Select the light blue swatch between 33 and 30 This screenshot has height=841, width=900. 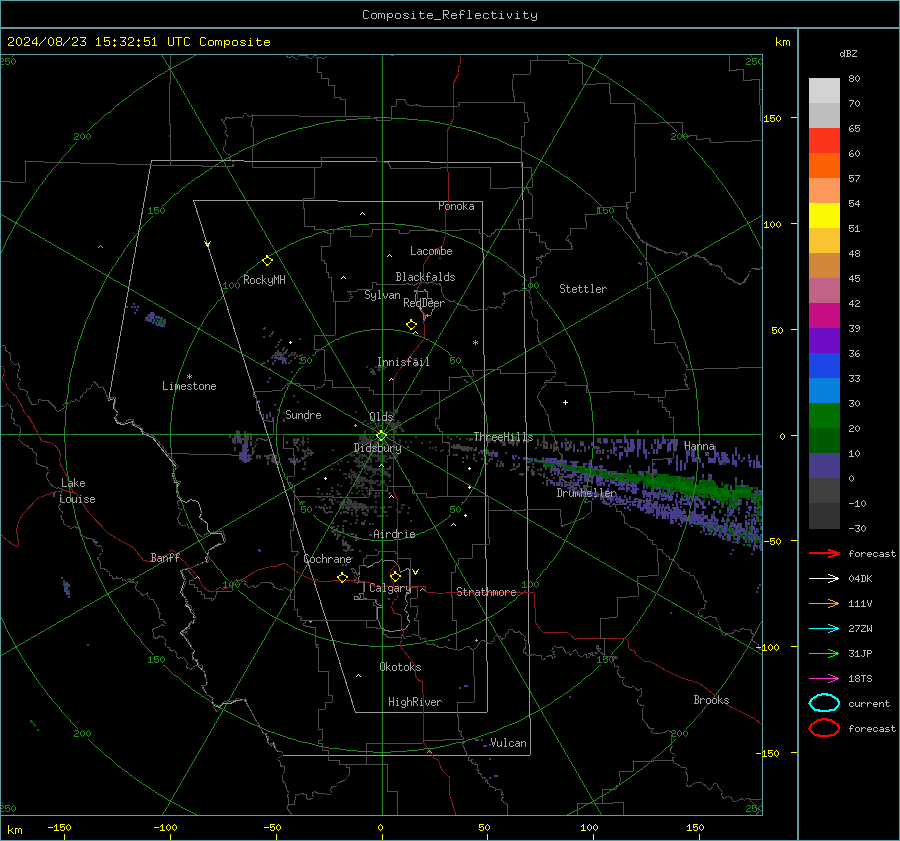(x=824, y=391)
